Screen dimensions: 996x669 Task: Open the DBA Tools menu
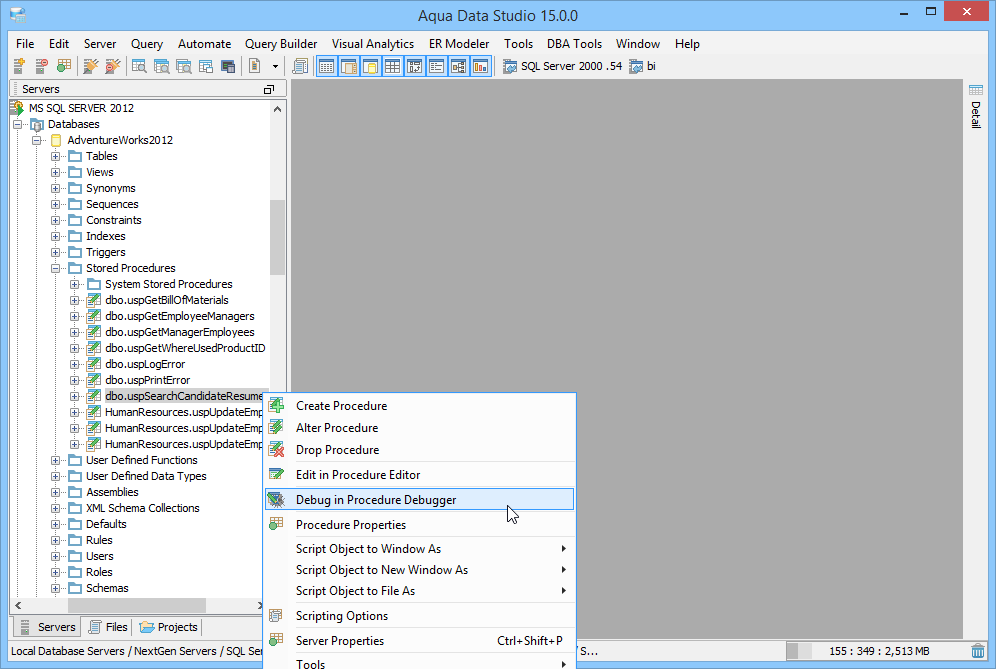pos(574,44)
